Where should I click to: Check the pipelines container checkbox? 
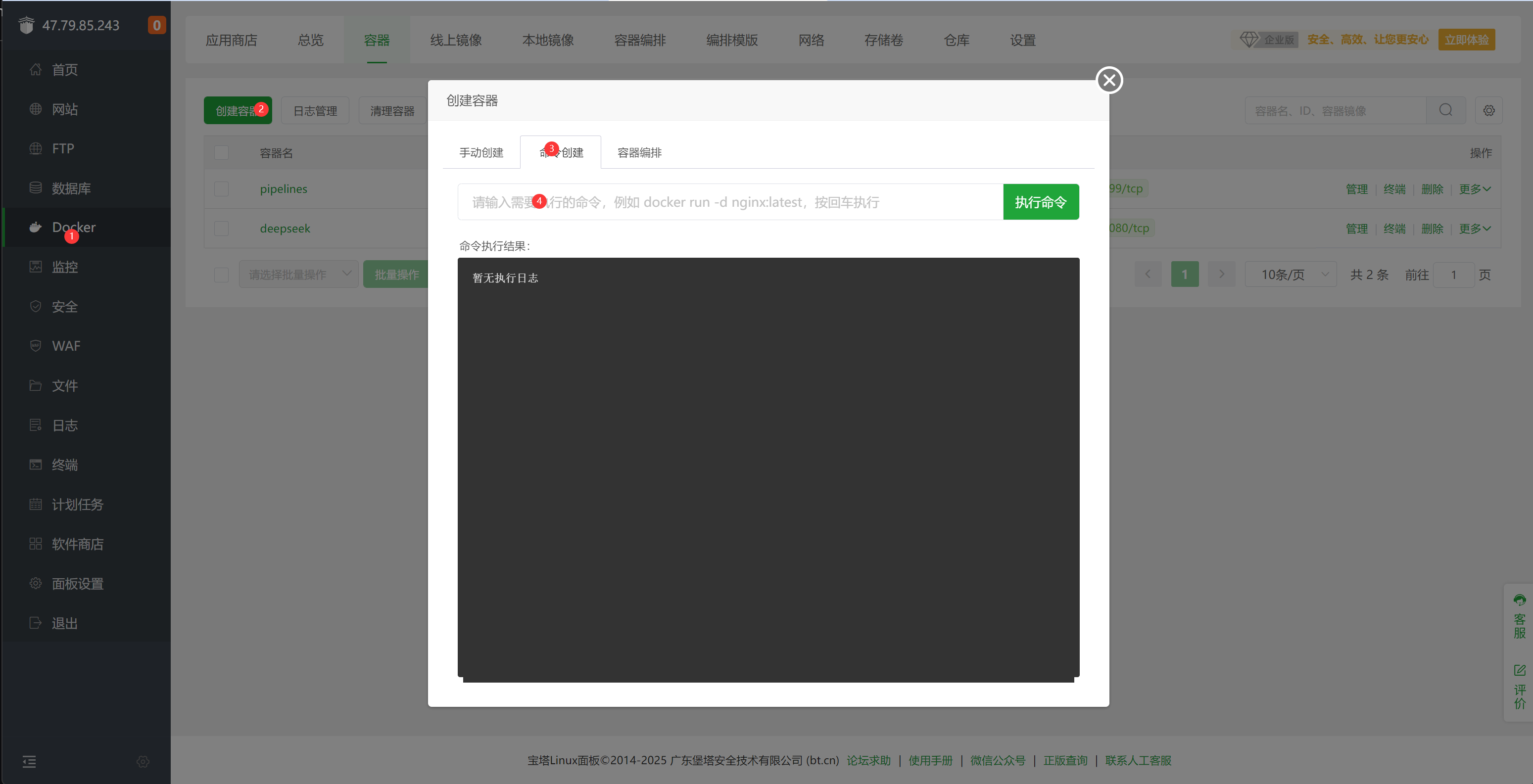(221, 189)
